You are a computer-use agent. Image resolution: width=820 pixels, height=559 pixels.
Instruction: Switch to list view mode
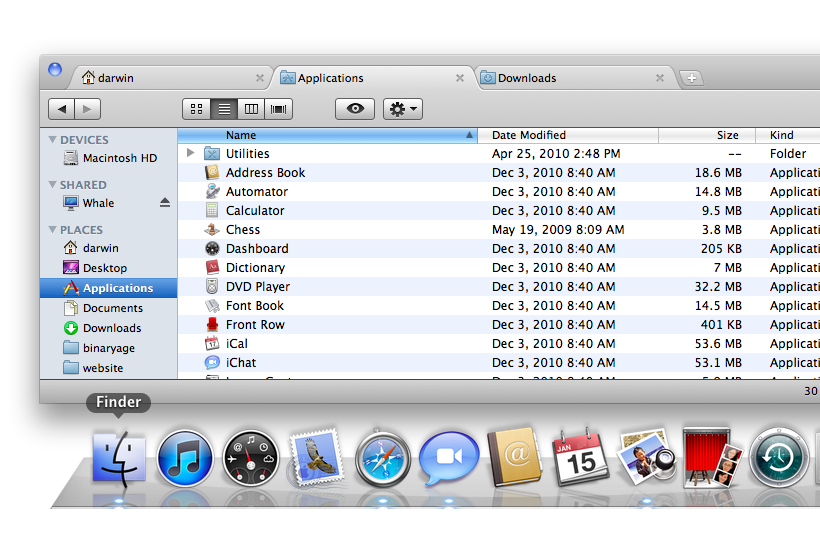224,109
